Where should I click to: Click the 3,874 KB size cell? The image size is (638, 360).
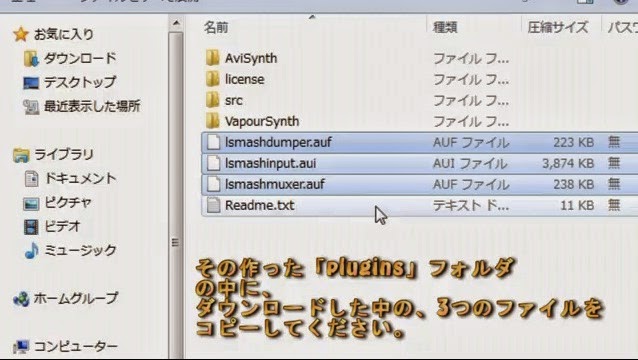(568, 164)
